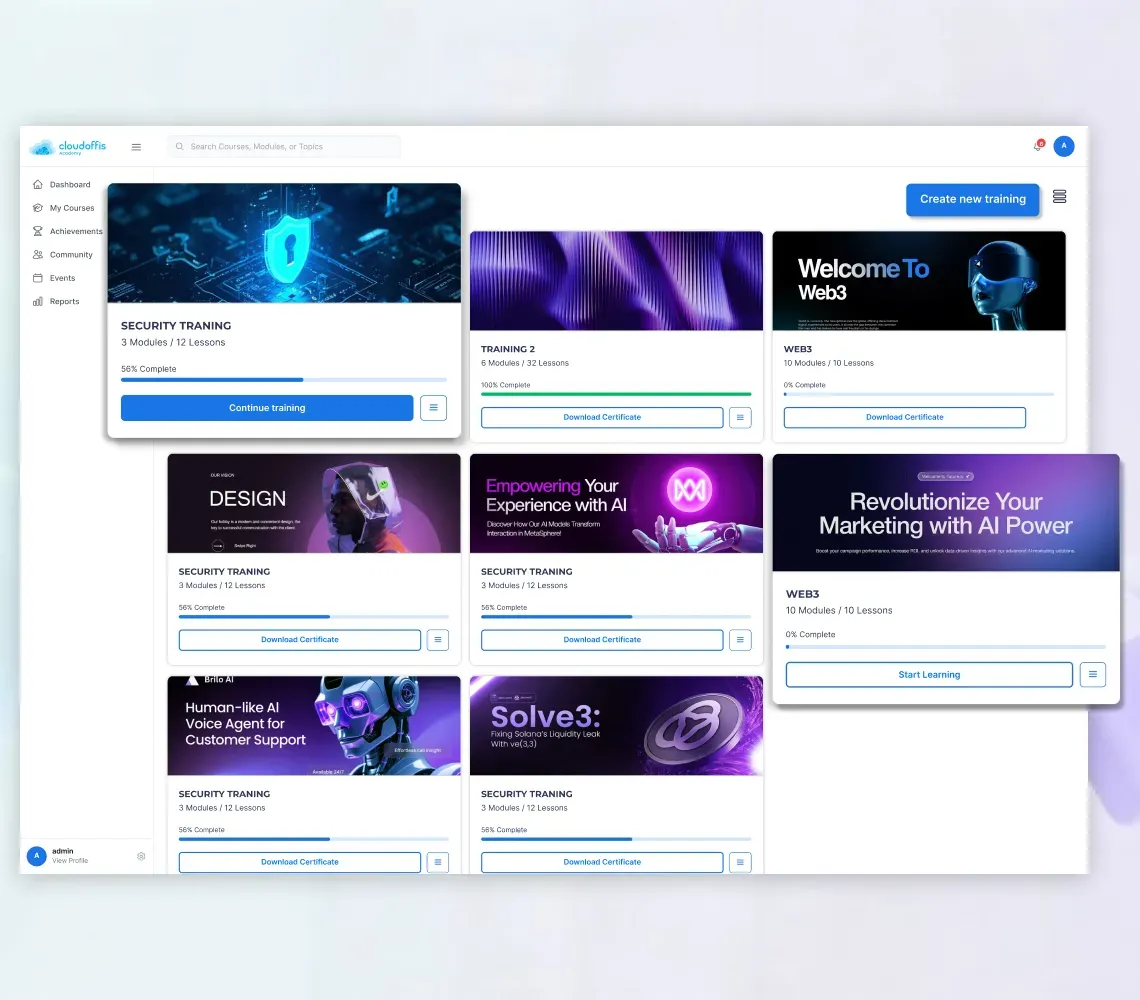Click '100% Complete' label

tap(505, 385)
